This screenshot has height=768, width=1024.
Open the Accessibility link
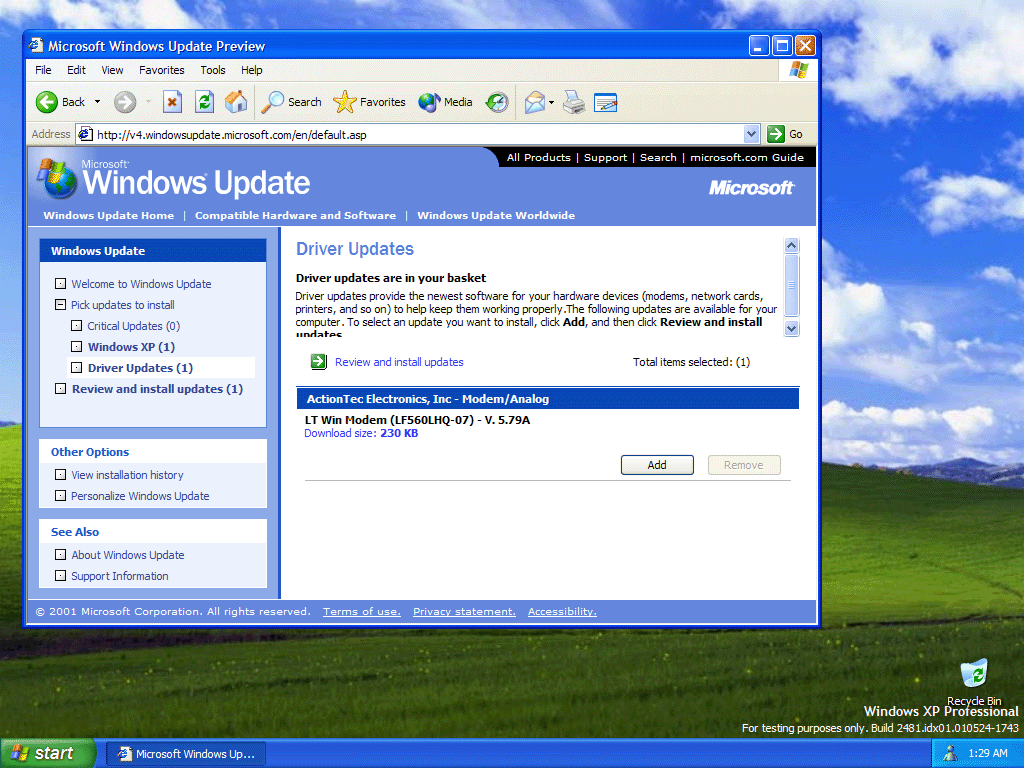[562, 612]
